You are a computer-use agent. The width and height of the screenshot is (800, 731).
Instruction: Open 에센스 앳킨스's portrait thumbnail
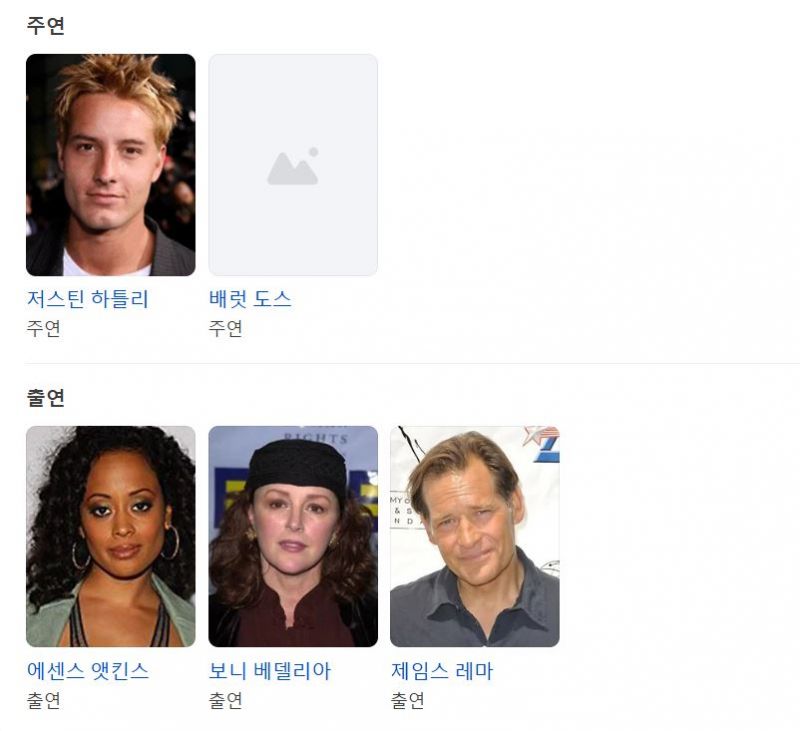point(111,537)
